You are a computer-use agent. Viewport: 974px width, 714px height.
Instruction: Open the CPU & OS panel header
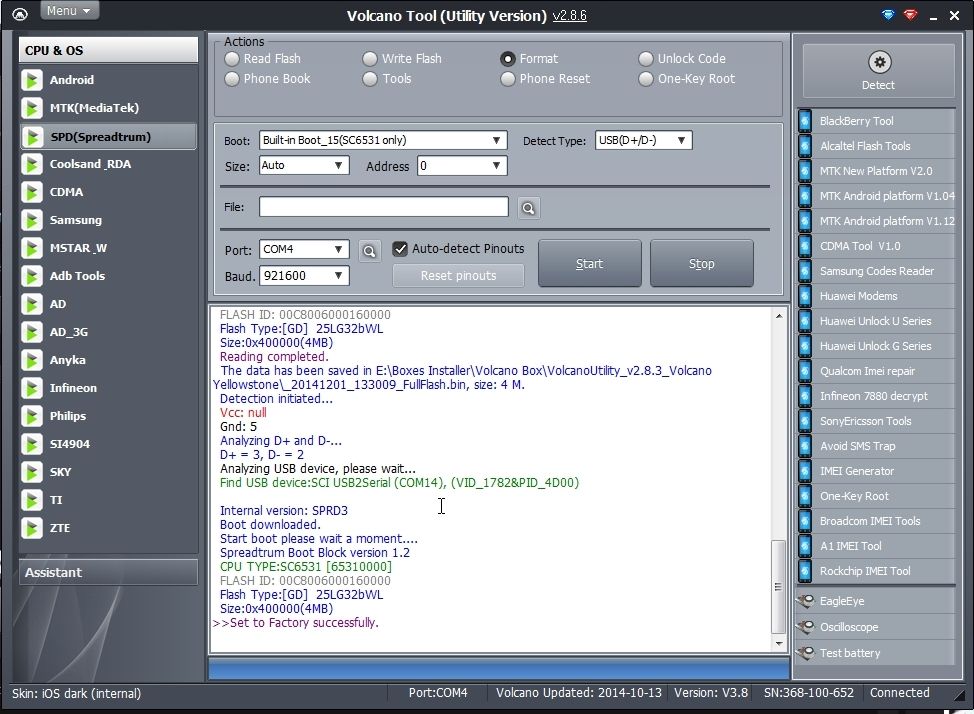coord(108,50)
